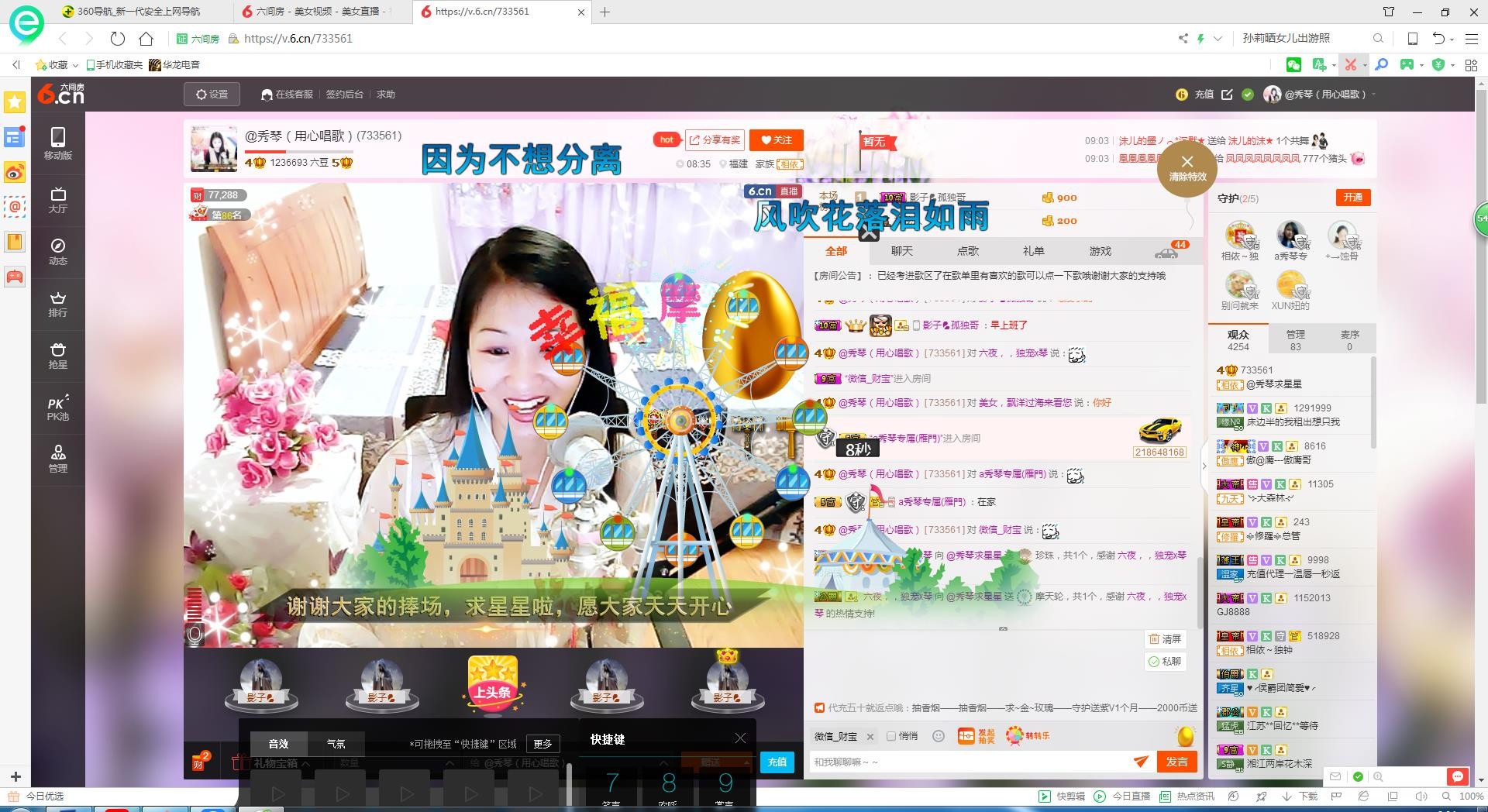The image size is (1488, 812).
Task: Click the blue key password icon
Action: (1381, 65)
